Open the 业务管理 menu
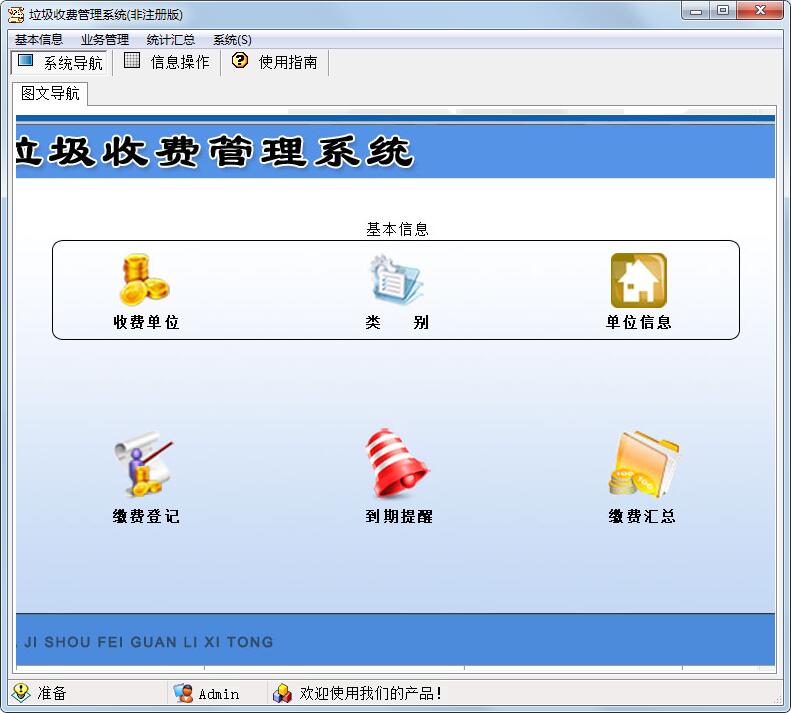Viewport: 791px width, 713px height. coord(105,40)
